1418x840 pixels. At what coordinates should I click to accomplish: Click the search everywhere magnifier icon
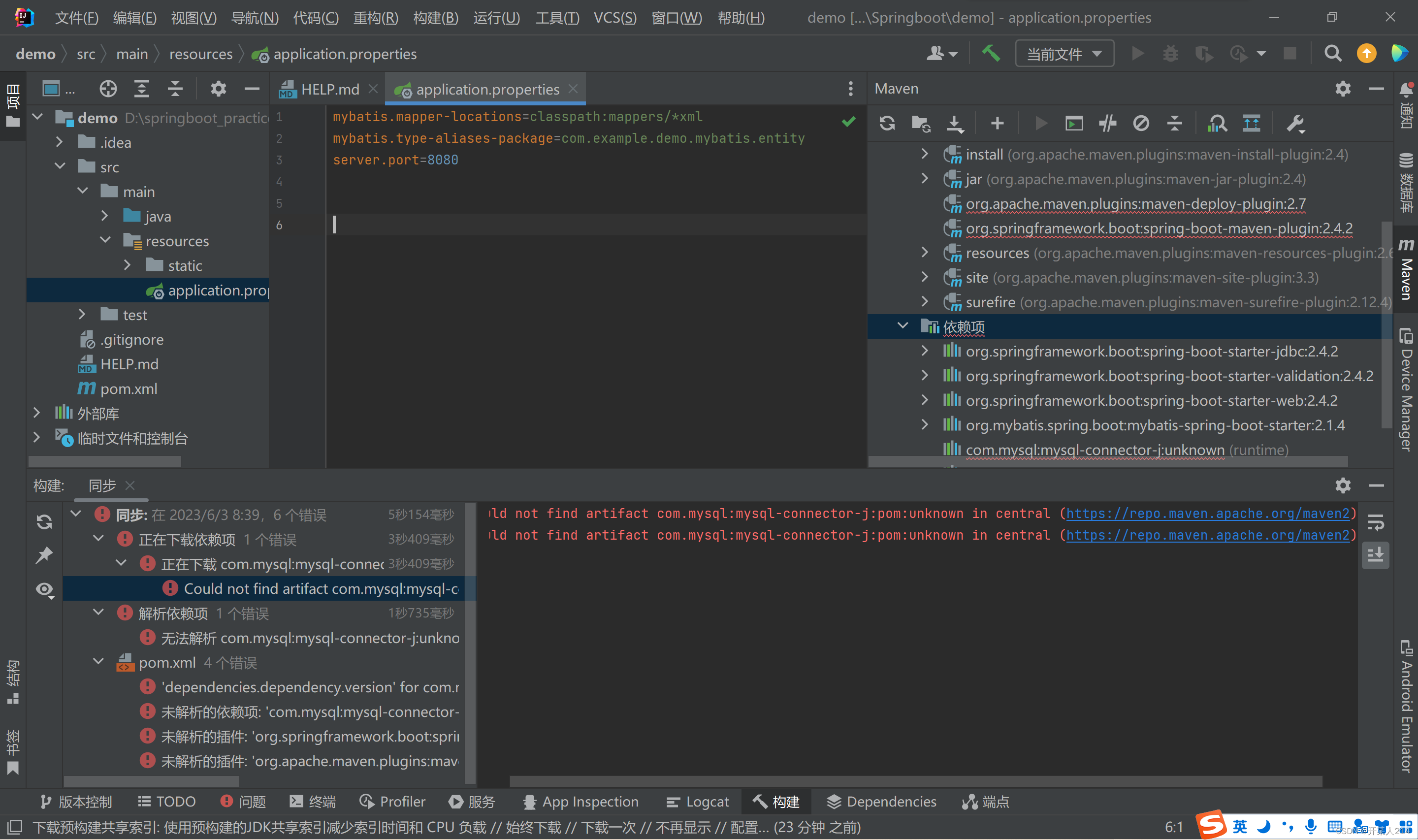[1332, 54]
